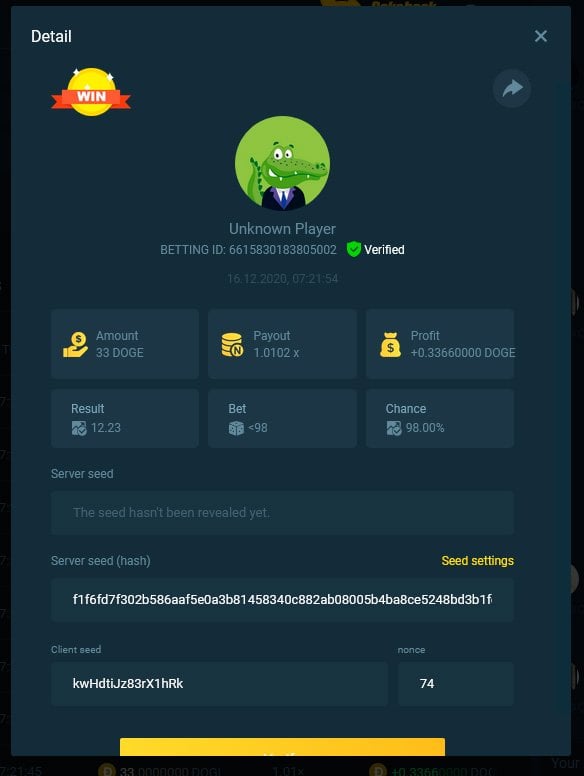The image size is (584, 776).
Task: Click the Chance percentage icon
Action: pos(394,428)
